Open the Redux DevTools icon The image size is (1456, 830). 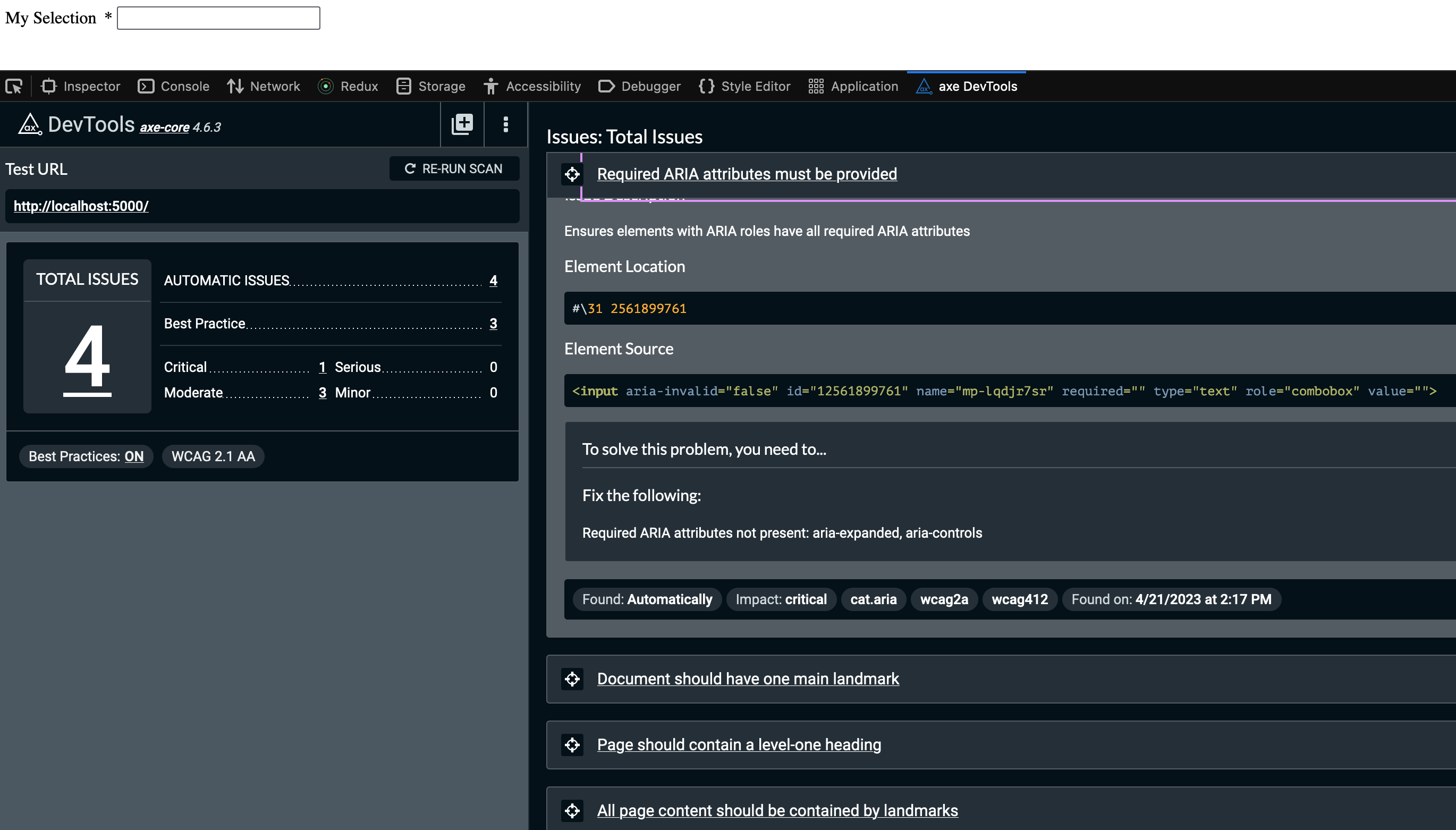(326, 86)
